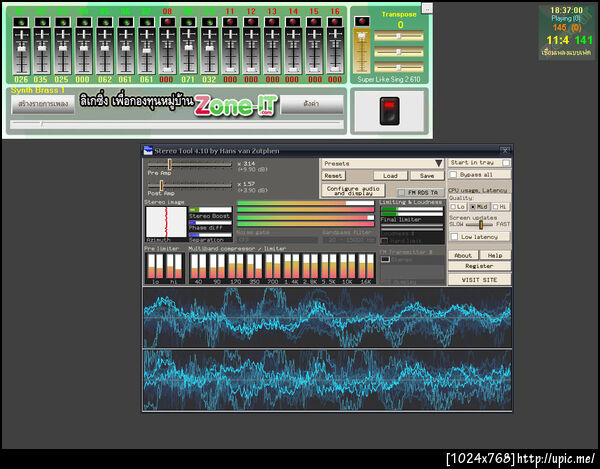Viewport: 600px width, 469px height.
Task: Click the ตั้งค่า settings button
Action: pyautogui.click(x=312, y=104)
